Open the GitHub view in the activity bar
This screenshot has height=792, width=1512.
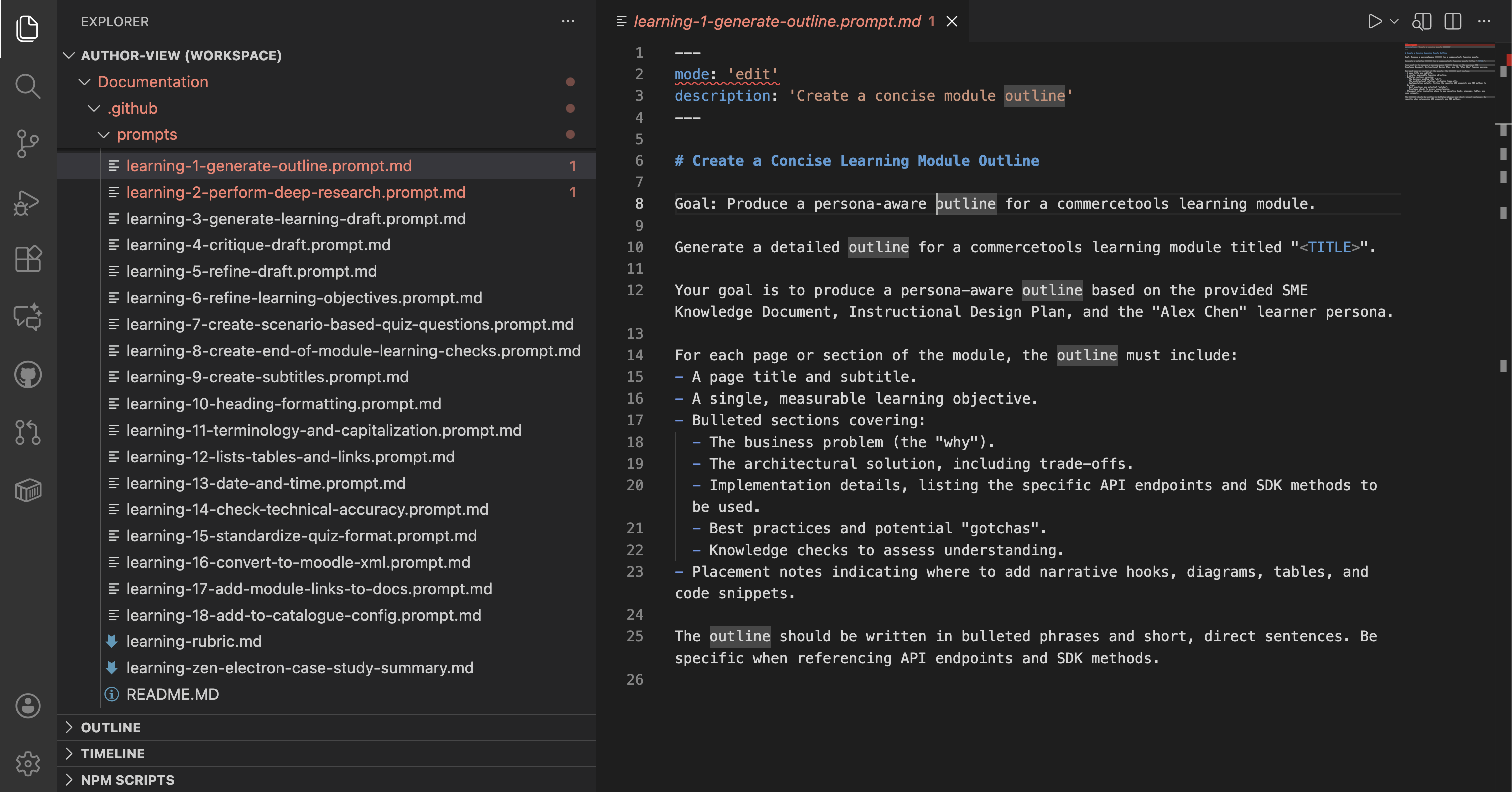click(28, 375)
